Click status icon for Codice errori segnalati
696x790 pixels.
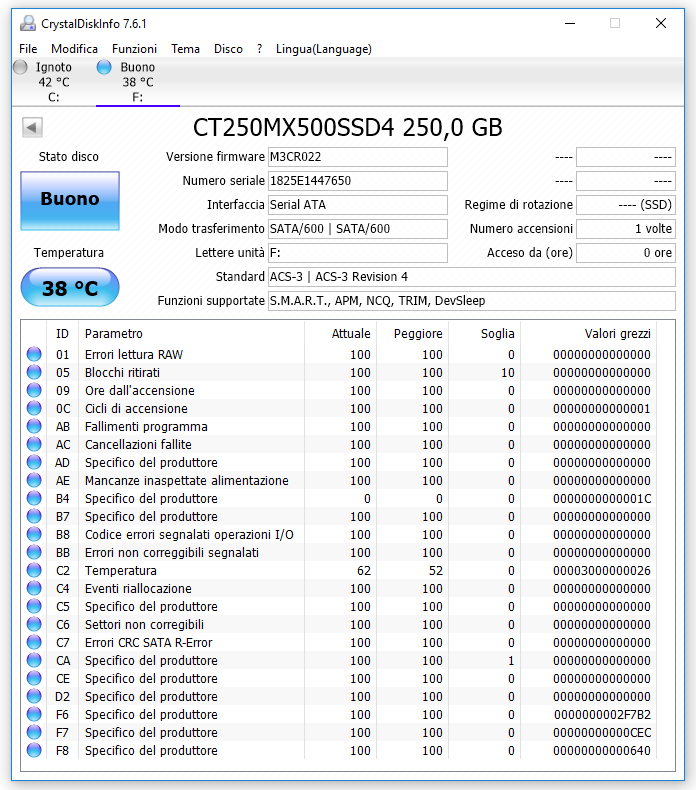pos(34,534)
